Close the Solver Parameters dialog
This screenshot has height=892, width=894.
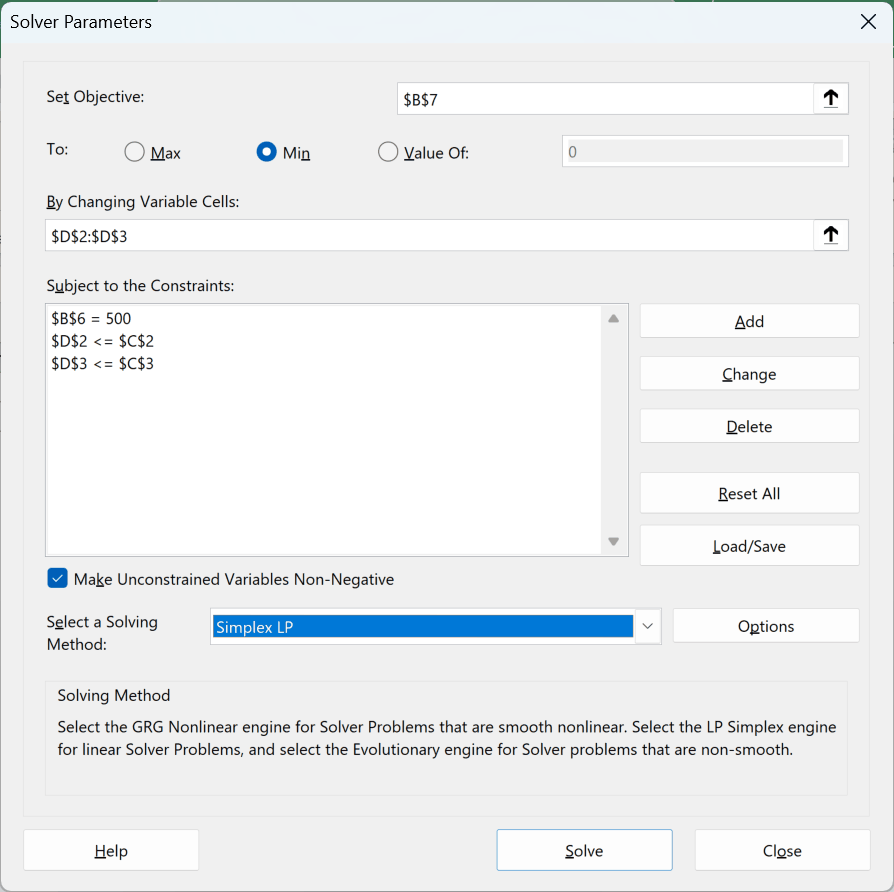[x=868, y=22]
